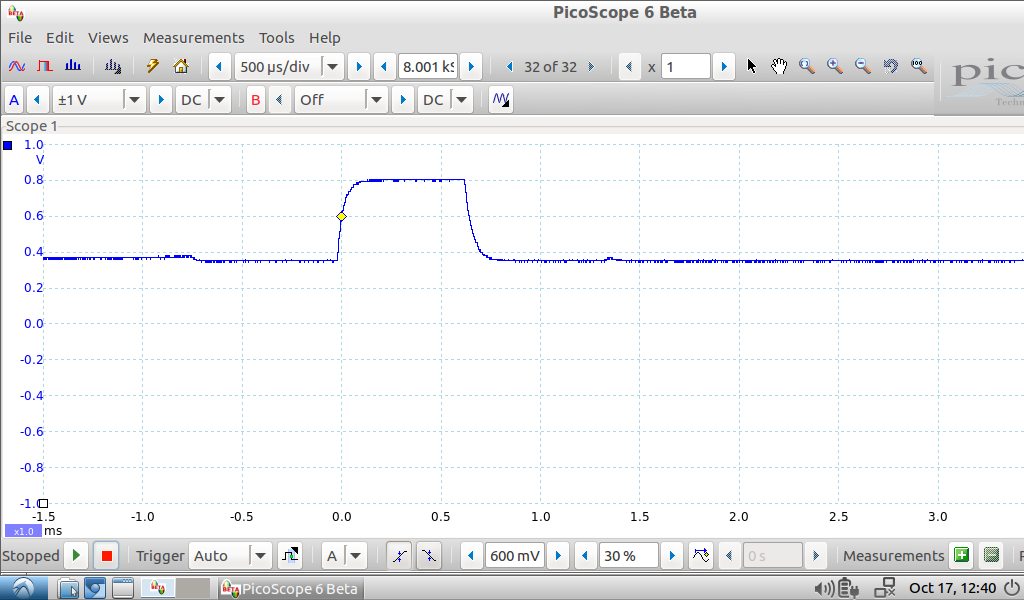The height and width of the screenshot is (600, 1024).
Task: Open the Tools menu
Action: point(276,38)
